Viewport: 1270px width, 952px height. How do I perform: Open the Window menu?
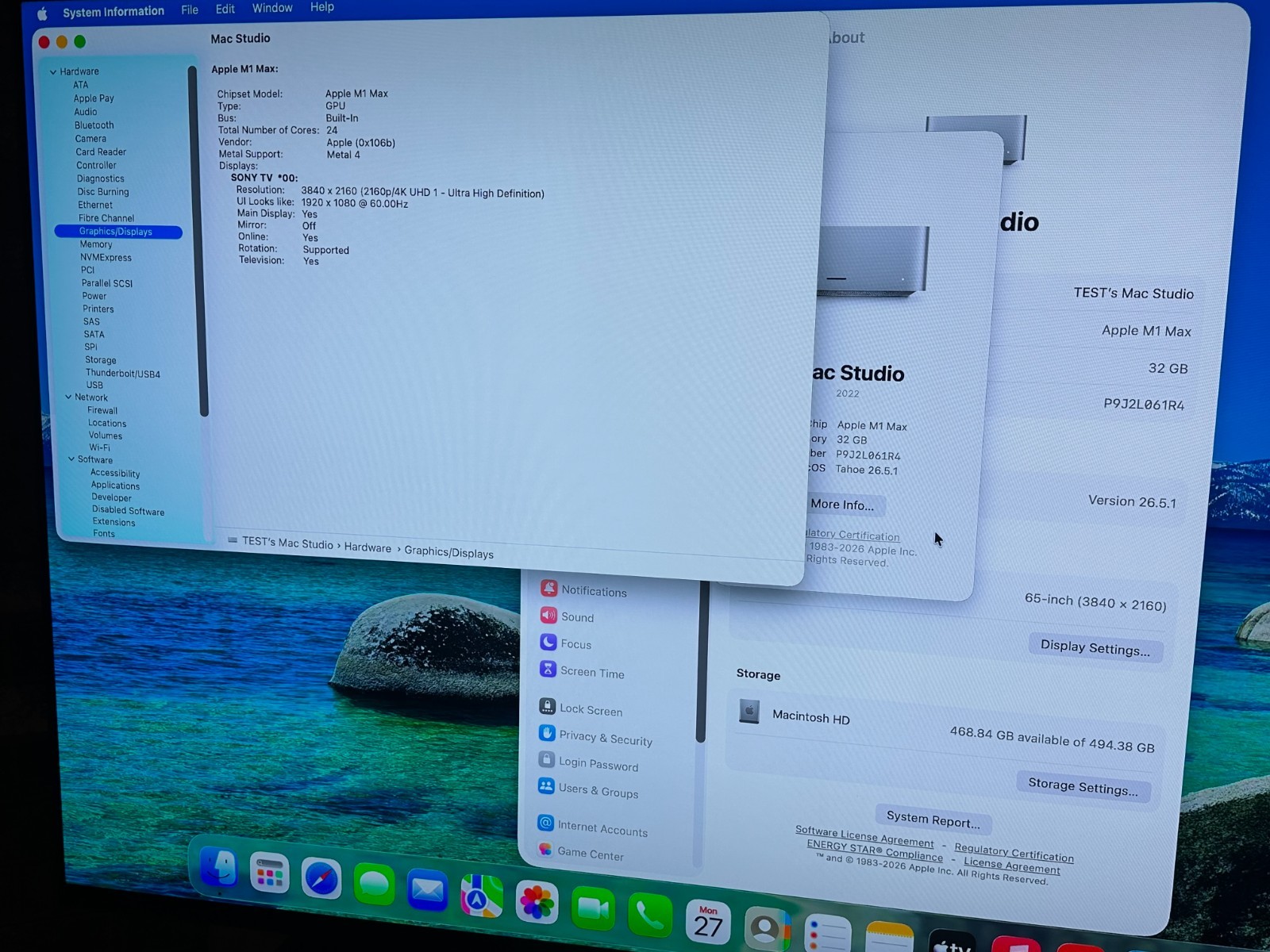[x=272, y=8]
